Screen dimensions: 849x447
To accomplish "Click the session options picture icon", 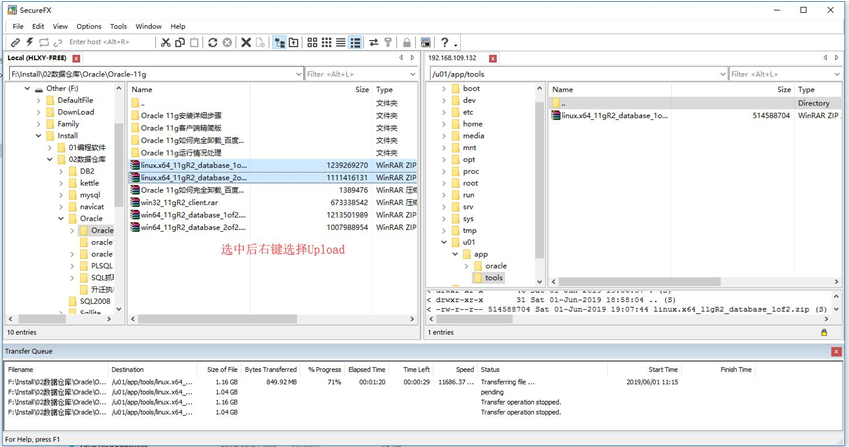I will [426, 42].
